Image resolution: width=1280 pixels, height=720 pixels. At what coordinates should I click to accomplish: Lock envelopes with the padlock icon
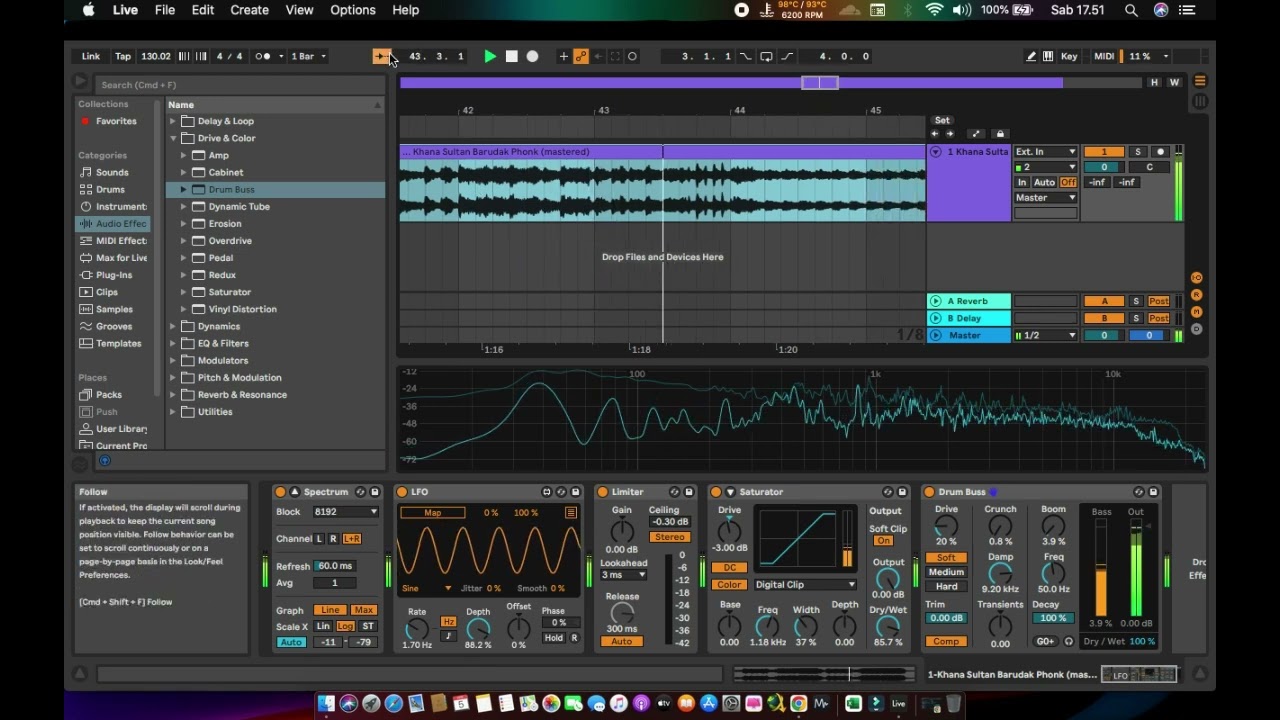[x=999, y=133]
